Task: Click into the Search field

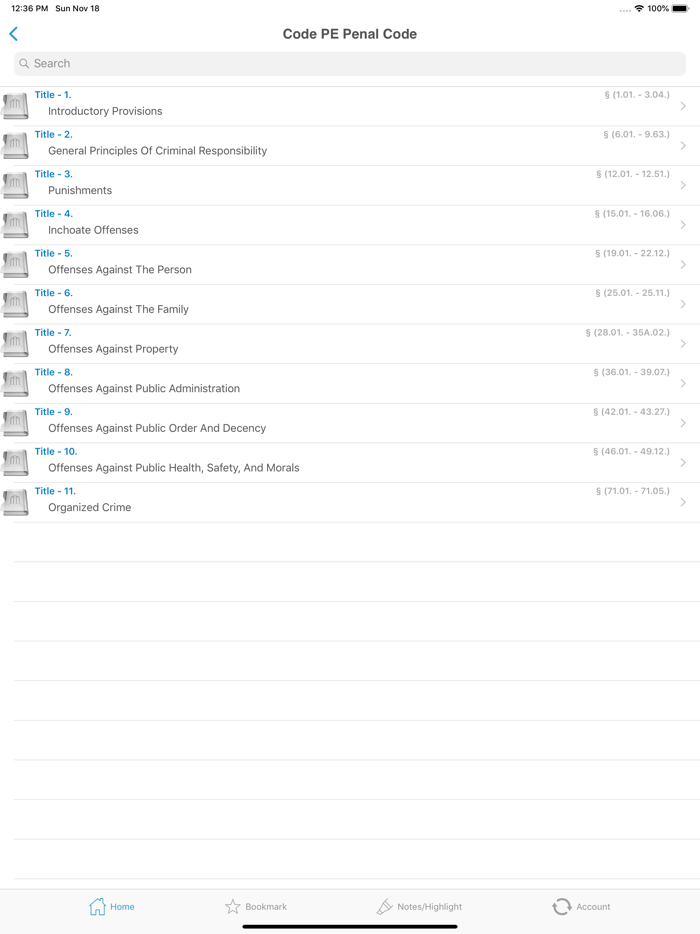Action: click(350, 64)
